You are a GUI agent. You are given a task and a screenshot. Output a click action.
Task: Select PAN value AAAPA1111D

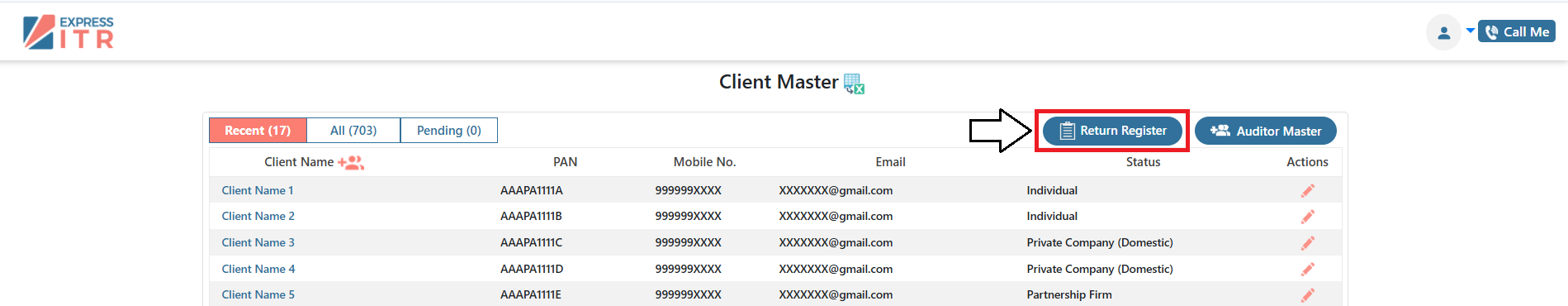[531, 269]
